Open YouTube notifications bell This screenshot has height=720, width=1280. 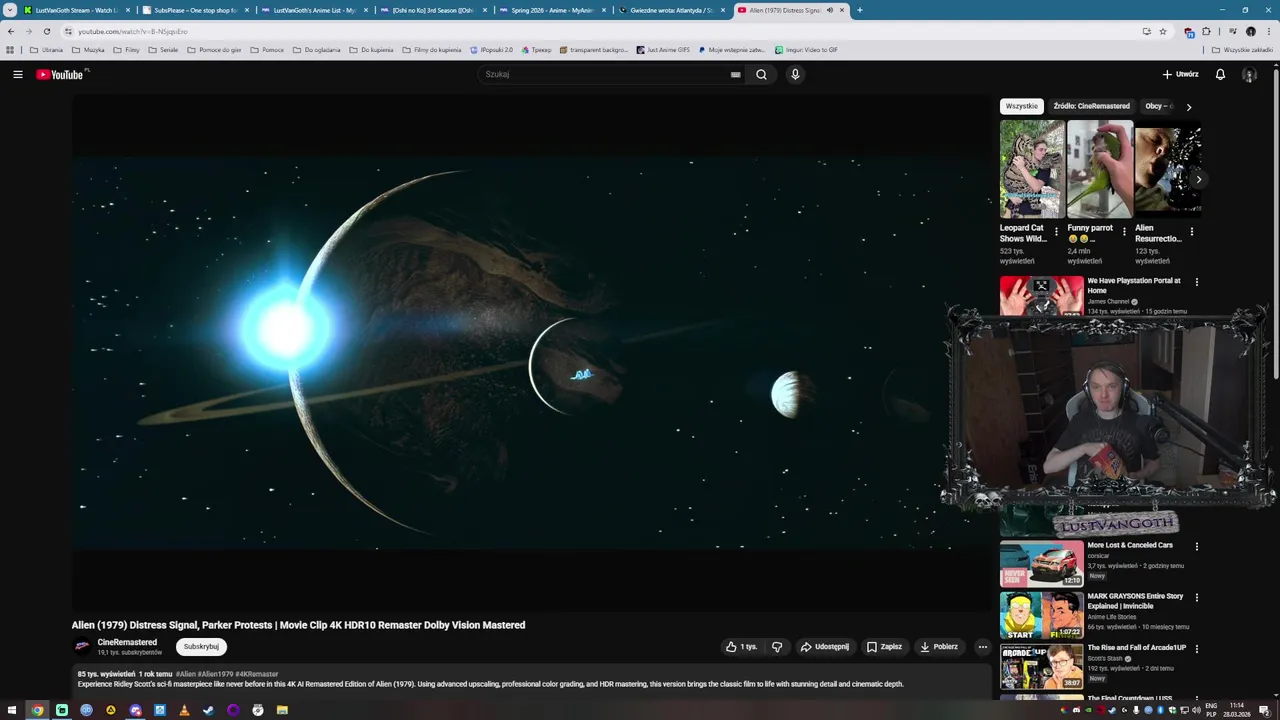pos(1220,74)
